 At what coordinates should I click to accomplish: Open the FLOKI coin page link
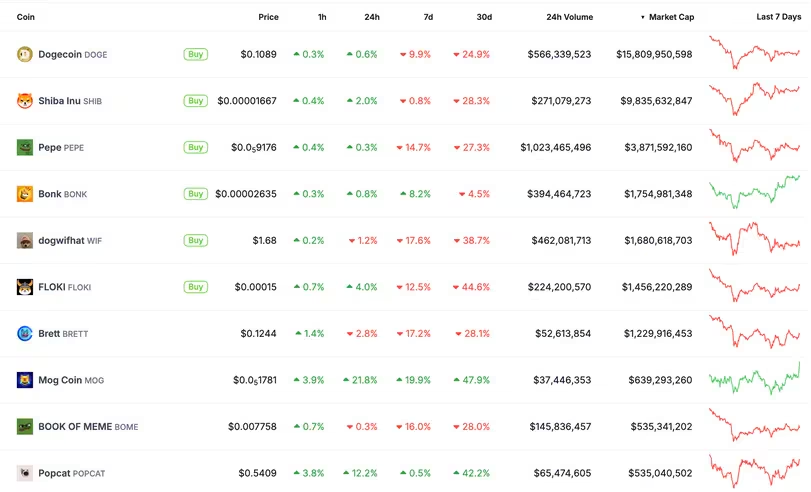(65, 287)
